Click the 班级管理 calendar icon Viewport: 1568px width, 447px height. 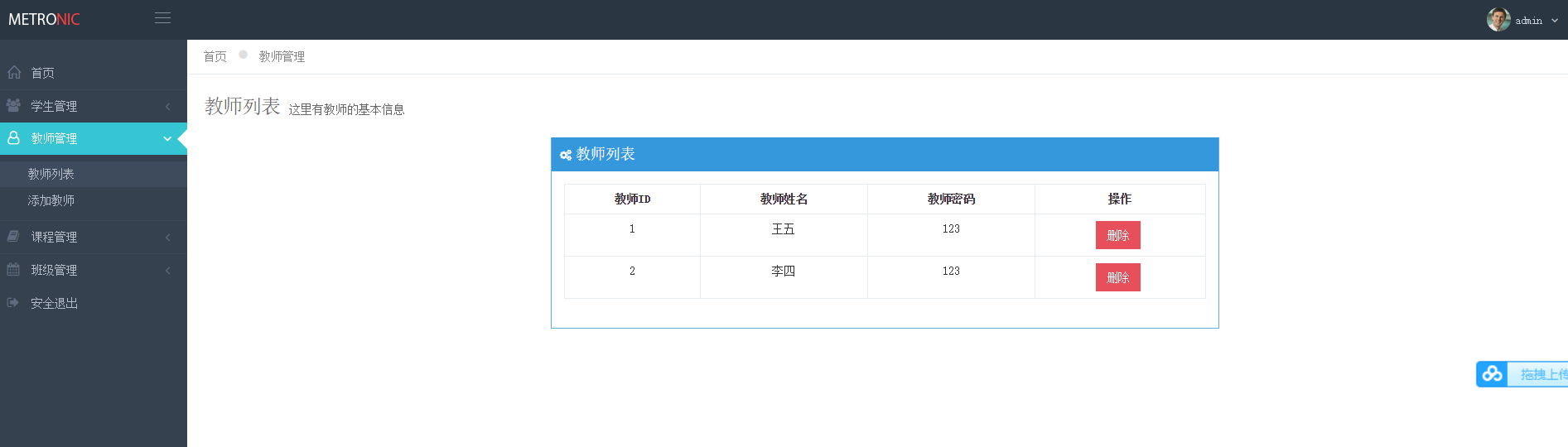(13, 270)
